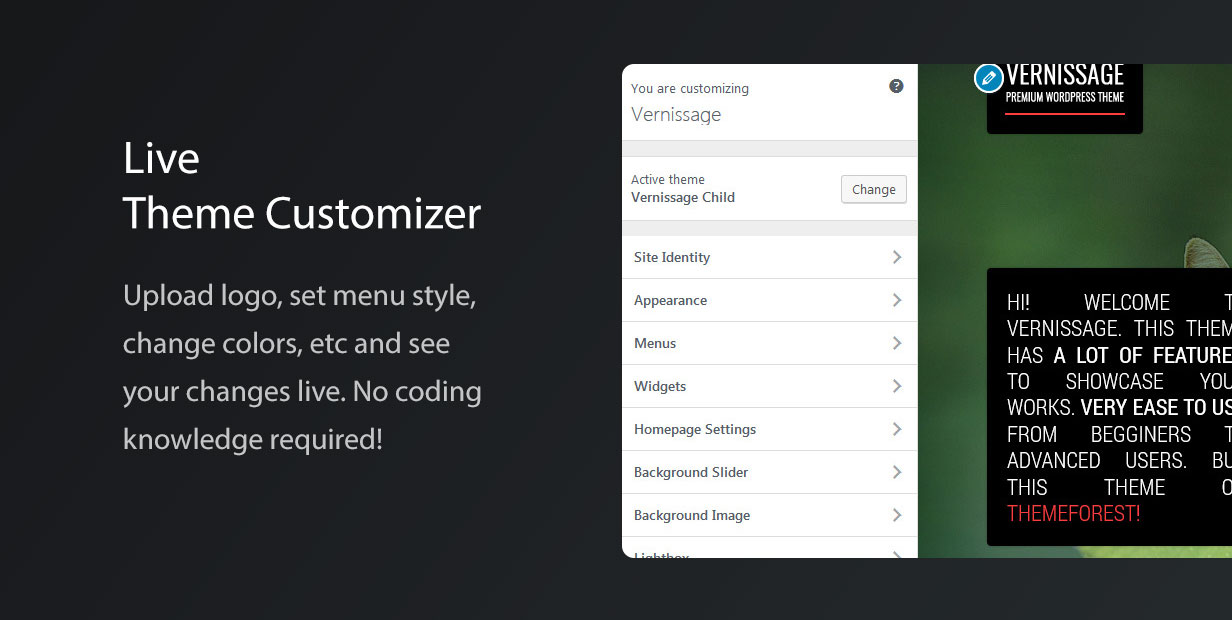Click the Change theme button

[874, 189]
